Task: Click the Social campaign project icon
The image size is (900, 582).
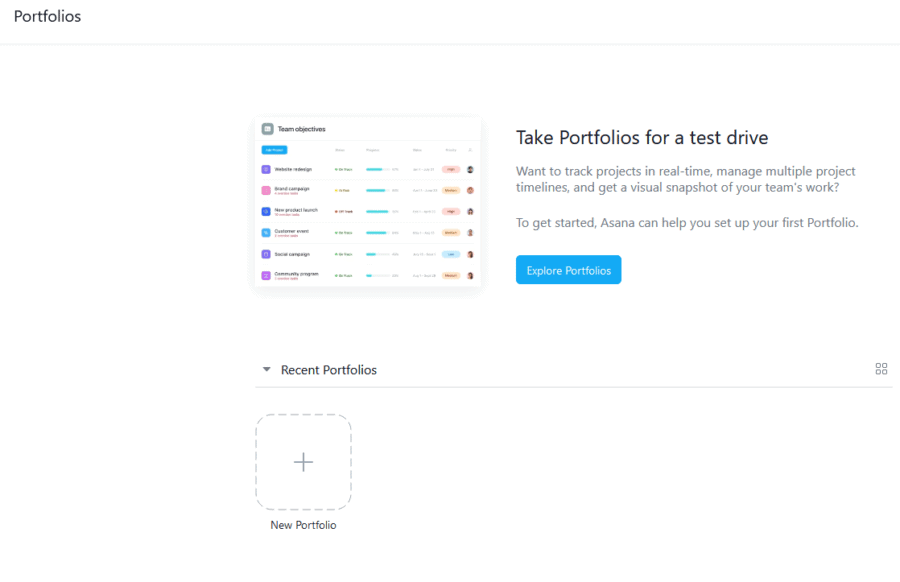Action: pos(266,254)
